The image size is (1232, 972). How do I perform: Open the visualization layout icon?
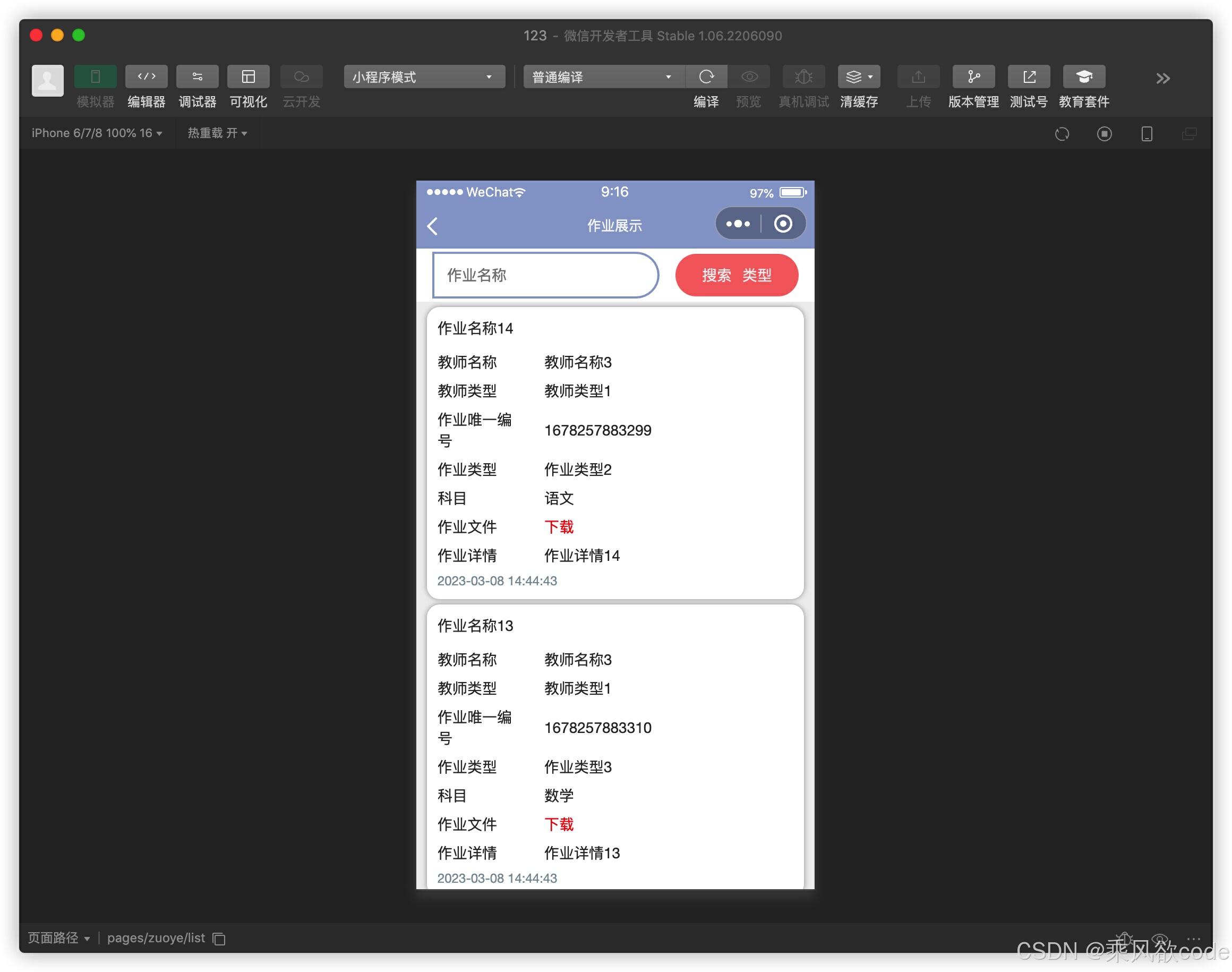(x=248, y=77)
